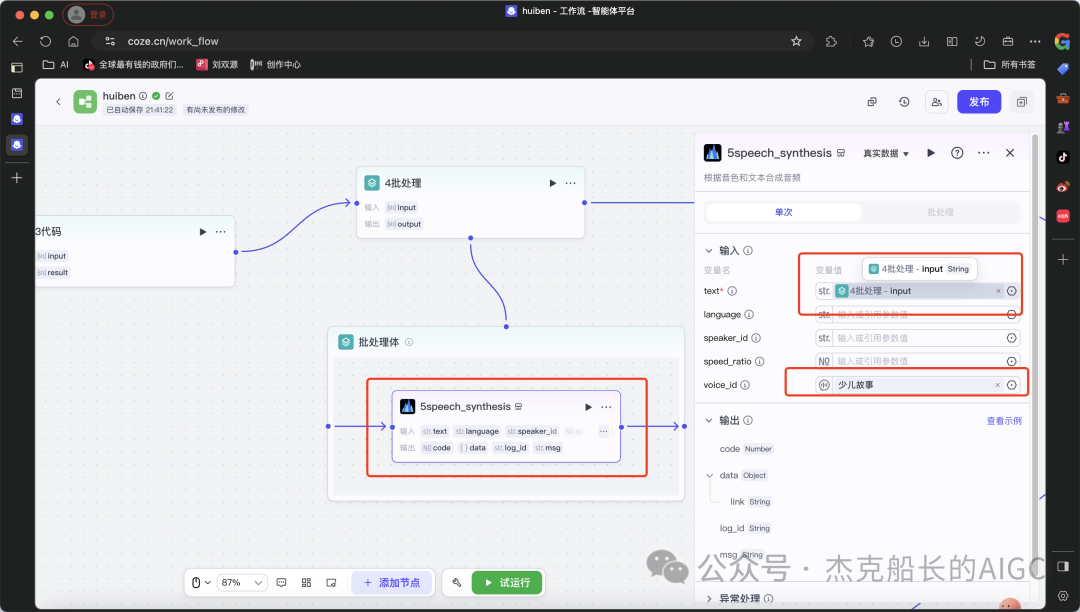
Task: Open workflow version history clock icon
Action: click(904, 102)
